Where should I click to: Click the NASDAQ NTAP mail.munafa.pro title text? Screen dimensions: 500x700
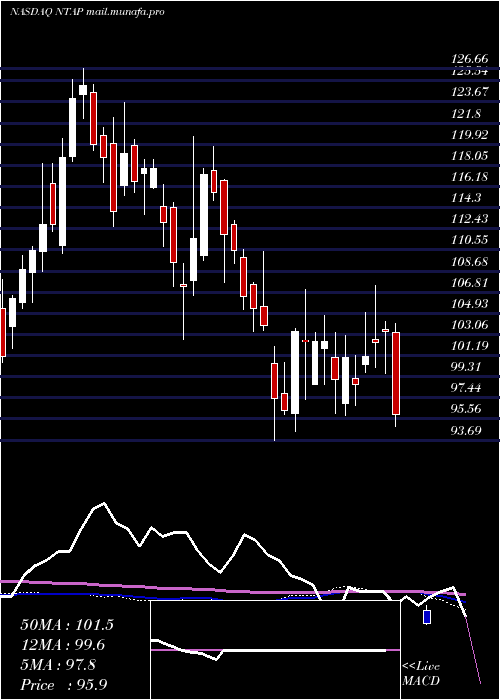coord(87,12)
